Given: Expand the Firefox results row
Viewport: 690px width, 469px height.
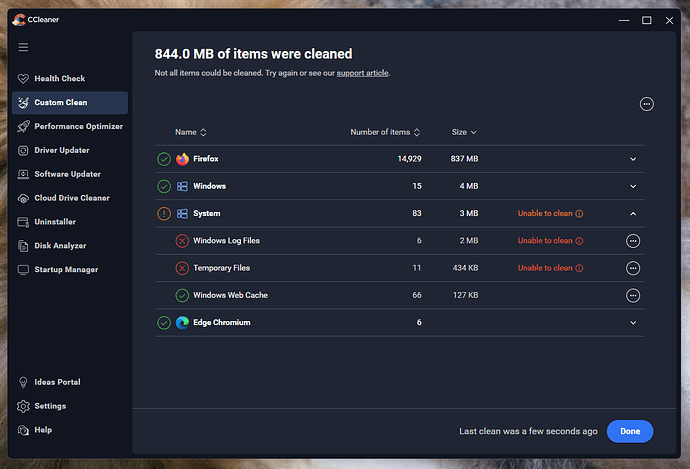Looking at the screenshot, I should tap(632, 159).
